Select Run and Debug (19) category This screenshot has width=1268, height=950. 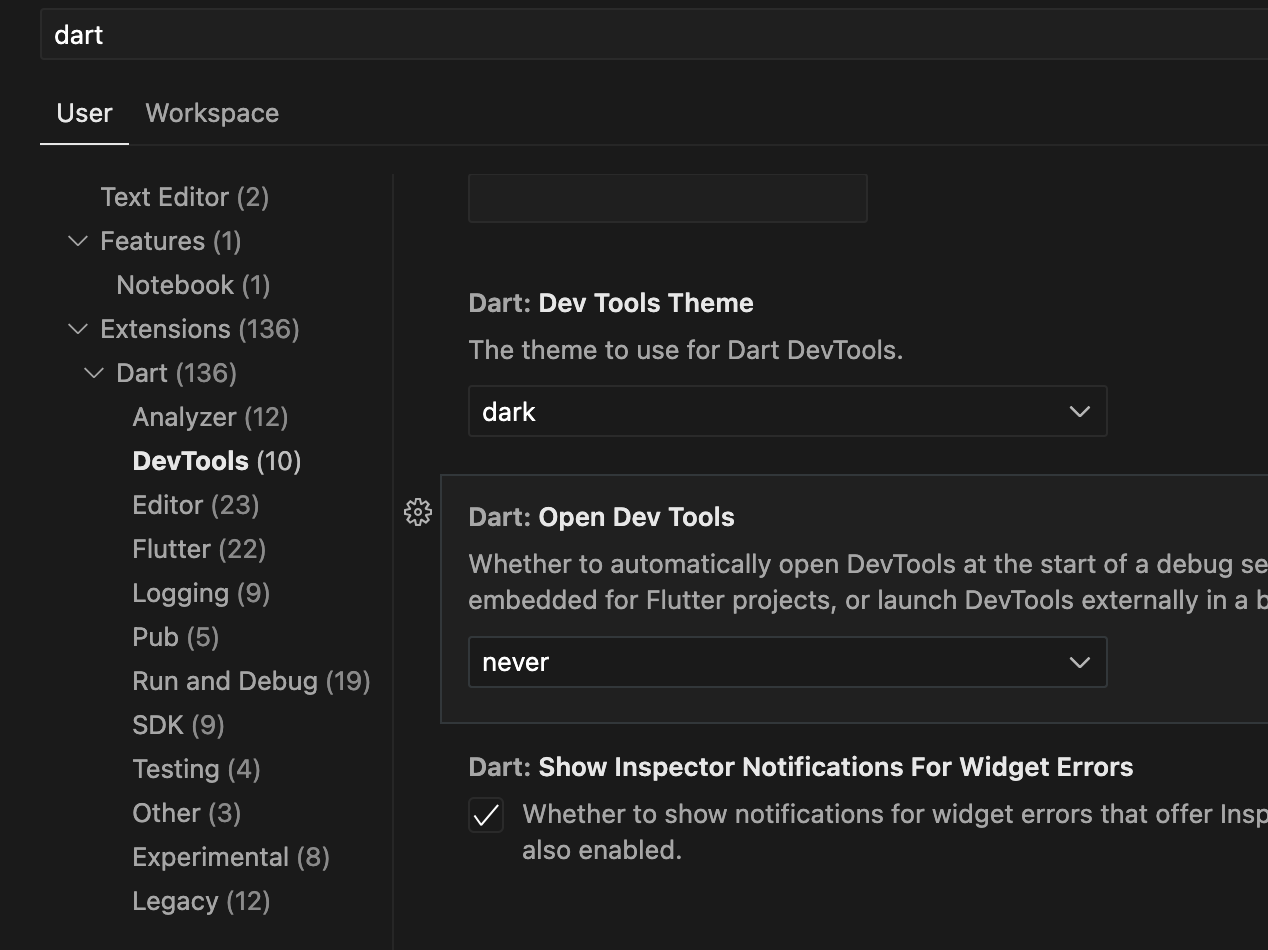(251, 681)
